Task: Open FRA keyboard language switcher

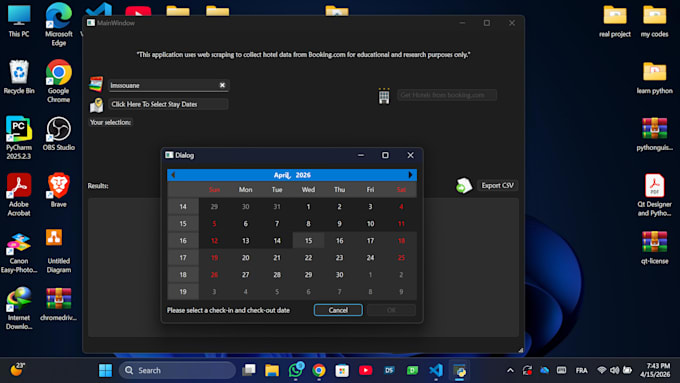Action: coord(582,370)
